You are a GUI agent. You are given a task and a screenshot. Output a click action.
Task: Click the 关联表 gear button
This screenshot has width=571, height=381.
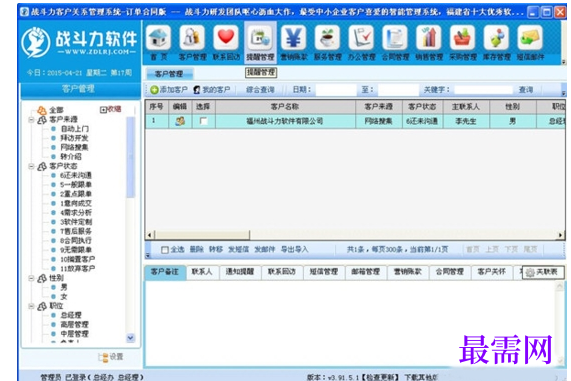(543, 272)
